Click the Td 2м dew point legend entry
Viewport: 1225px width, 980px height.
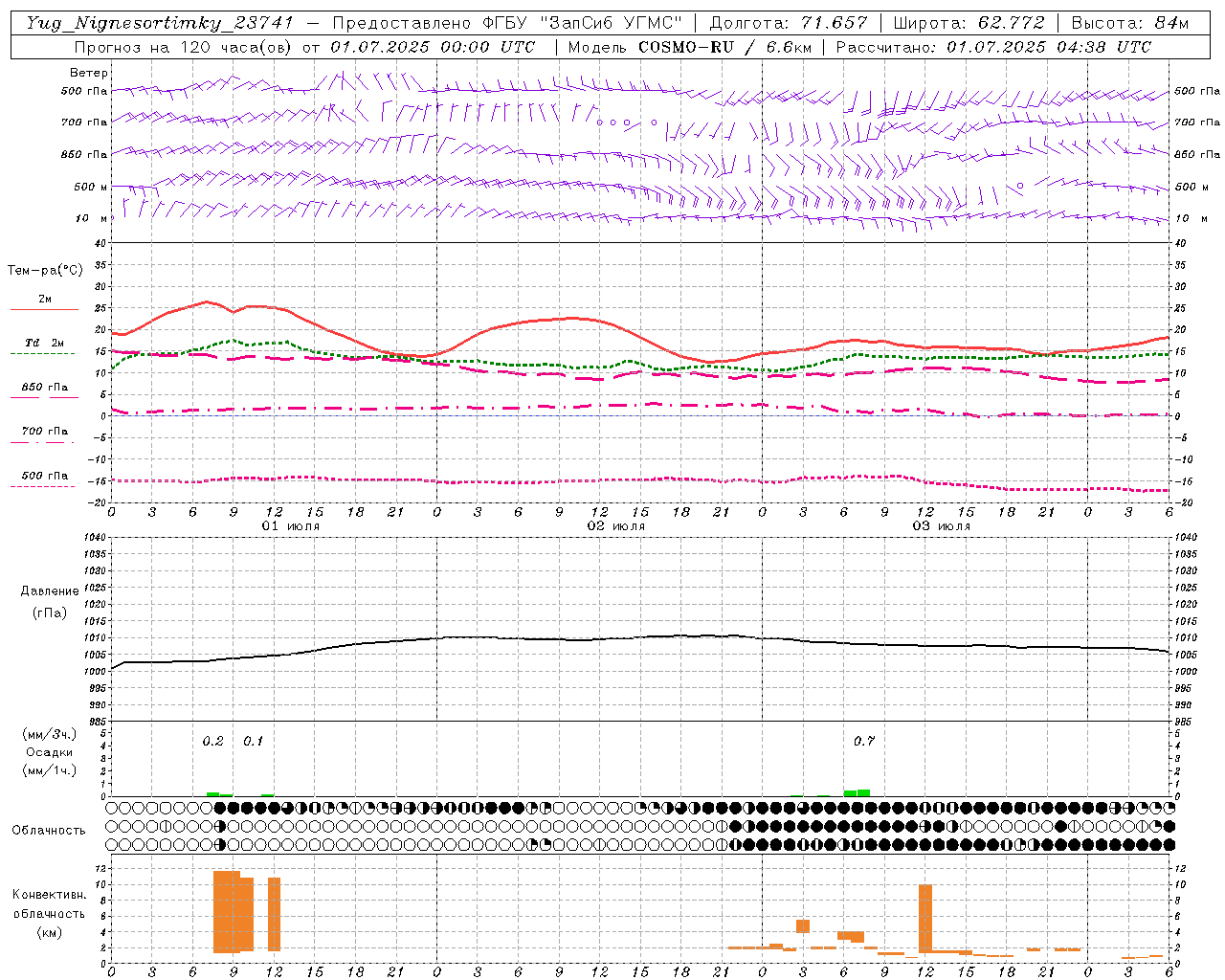tap(44, 343)
